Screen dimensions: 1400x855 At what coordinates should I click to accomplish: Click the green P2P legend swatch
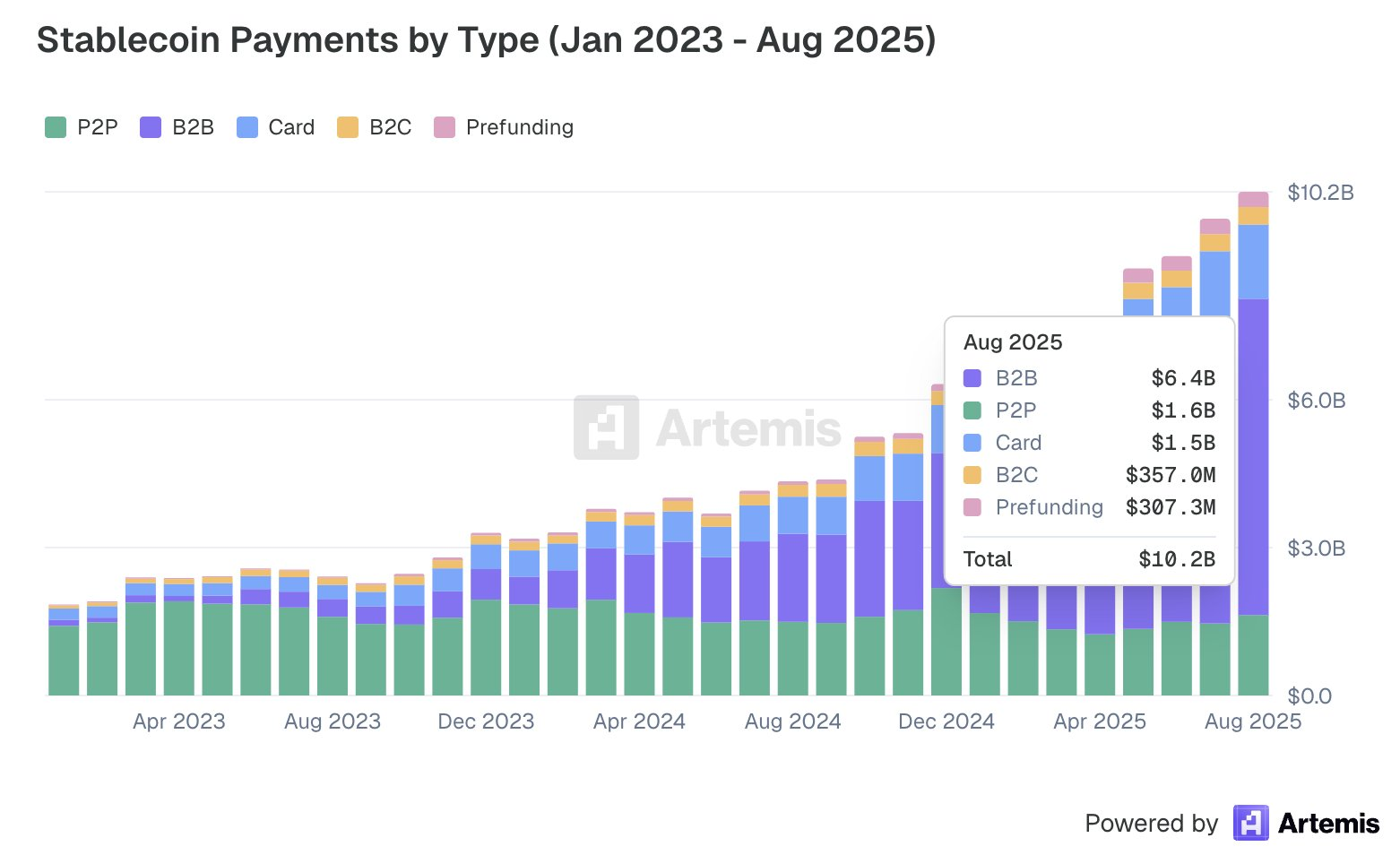[54, 127]
